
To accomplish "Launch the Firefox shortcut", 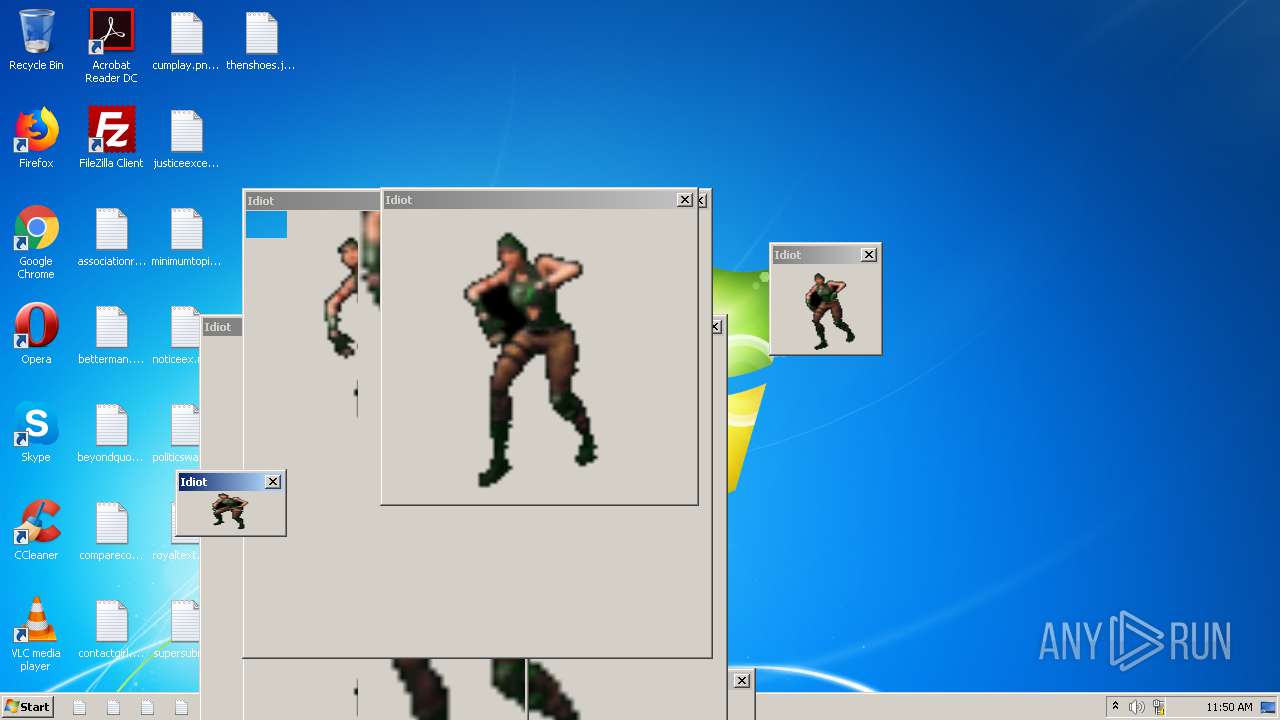I will tap(36, 138).
